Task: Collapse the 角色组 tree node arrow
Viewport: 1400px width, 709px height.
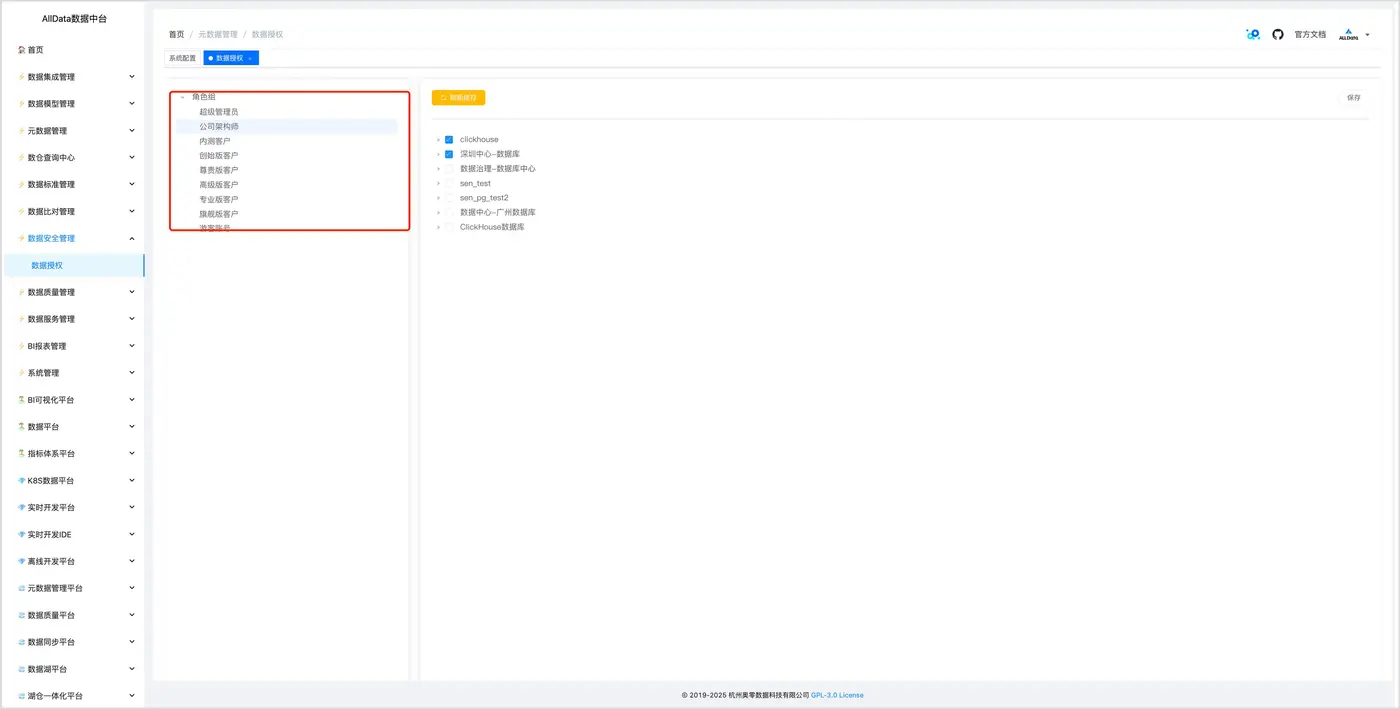Action: click(x=183, y=97)
